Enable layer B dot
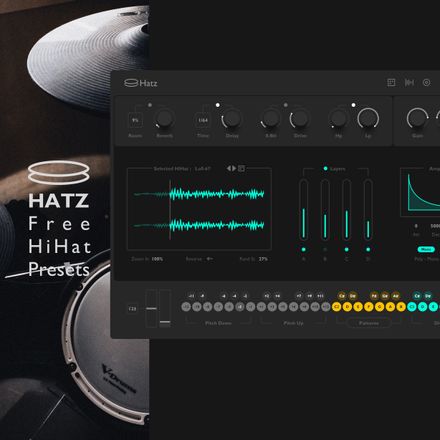The image size is (440, 440). point(325,249)
